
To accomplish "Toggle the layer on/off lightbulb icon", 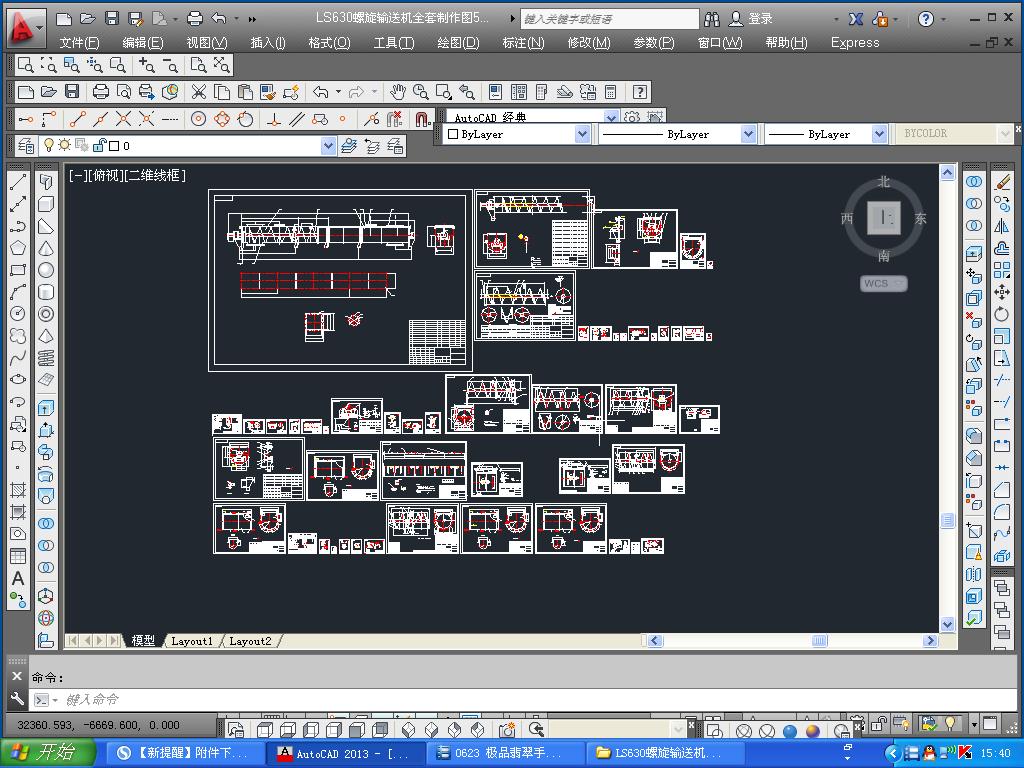I will pos(49,146).
